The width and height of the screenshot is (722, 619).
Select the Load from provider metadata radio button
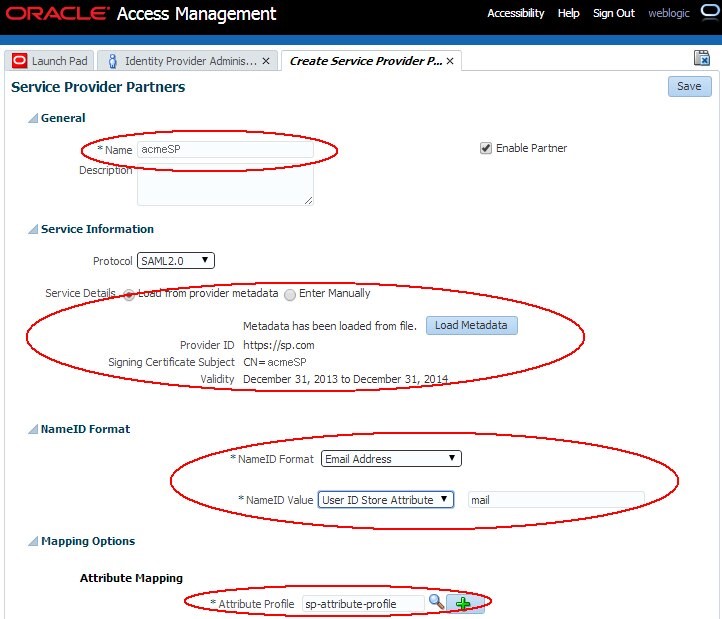[129, 295]
